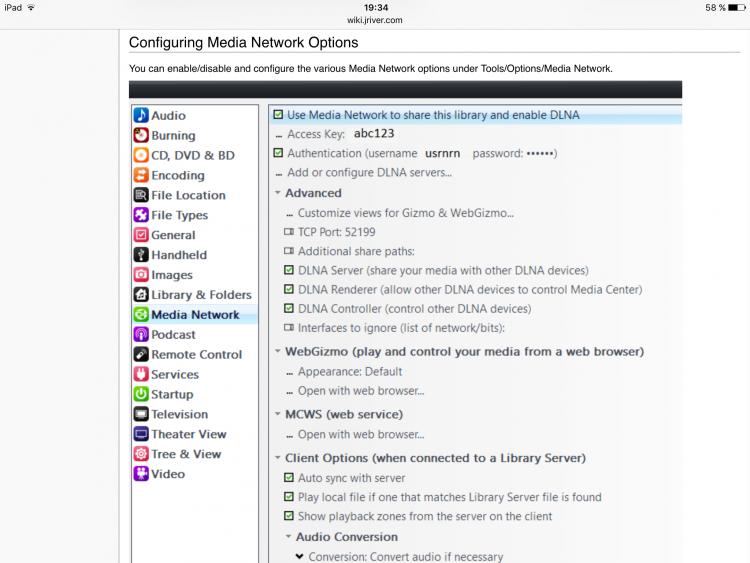Toggle Play local file if matches checkbox
The height and width of the screenshot is (563, 750).
click(288, 497)
